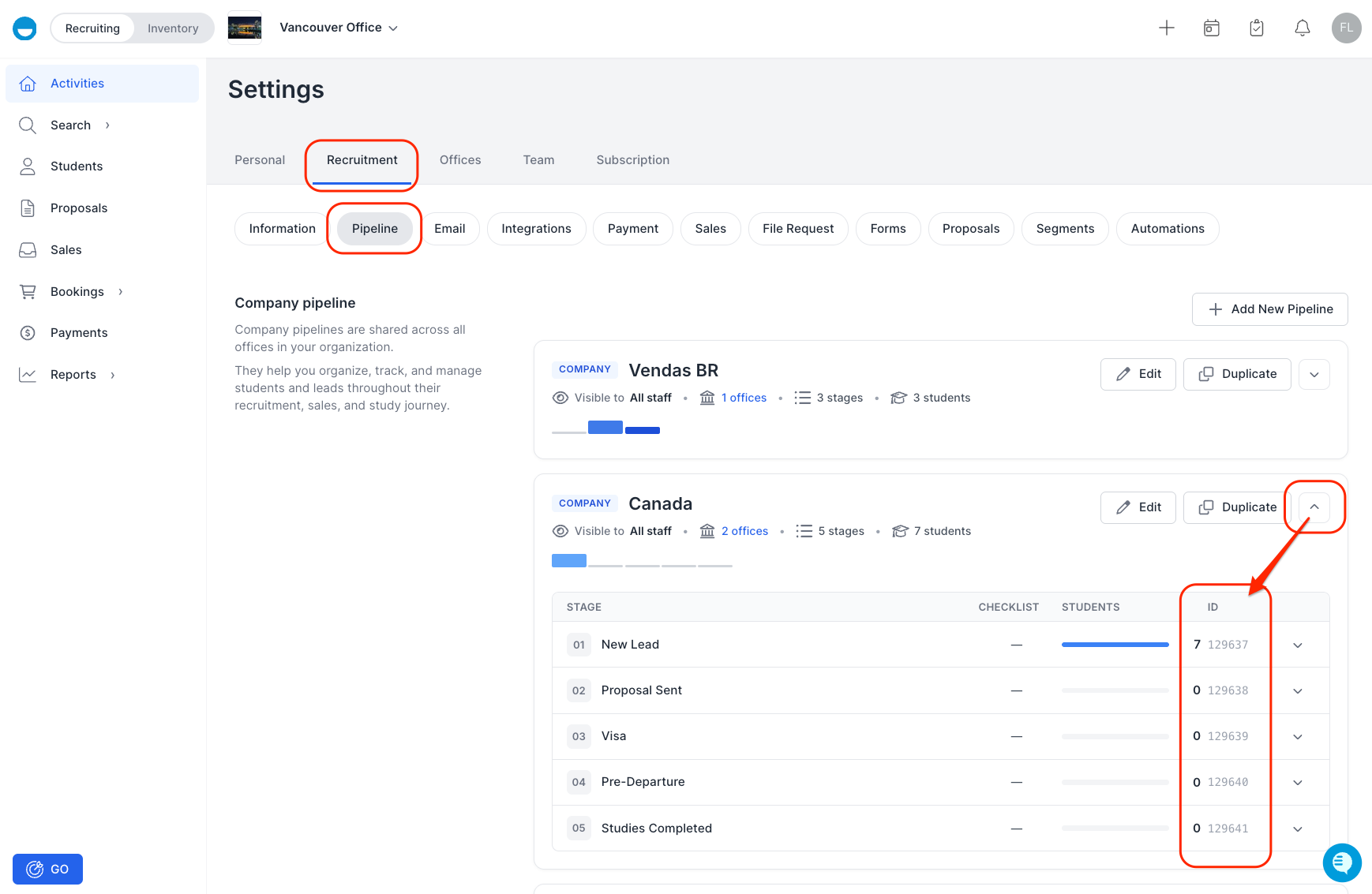Expand the New Lead stage row
The height and width of the screenshot is (894, 1372).
[1298, 645]
